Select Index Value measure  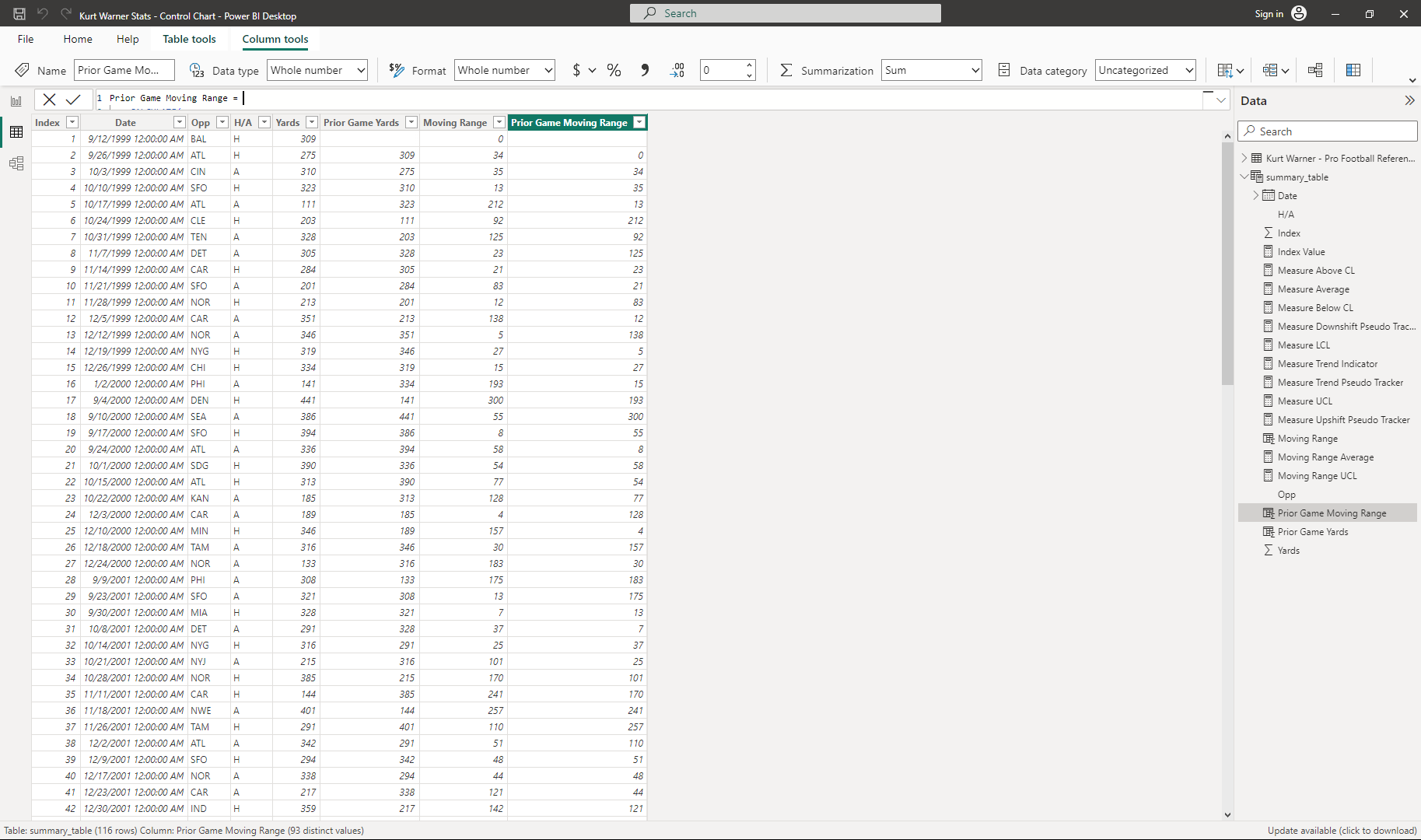(1300, 251)
